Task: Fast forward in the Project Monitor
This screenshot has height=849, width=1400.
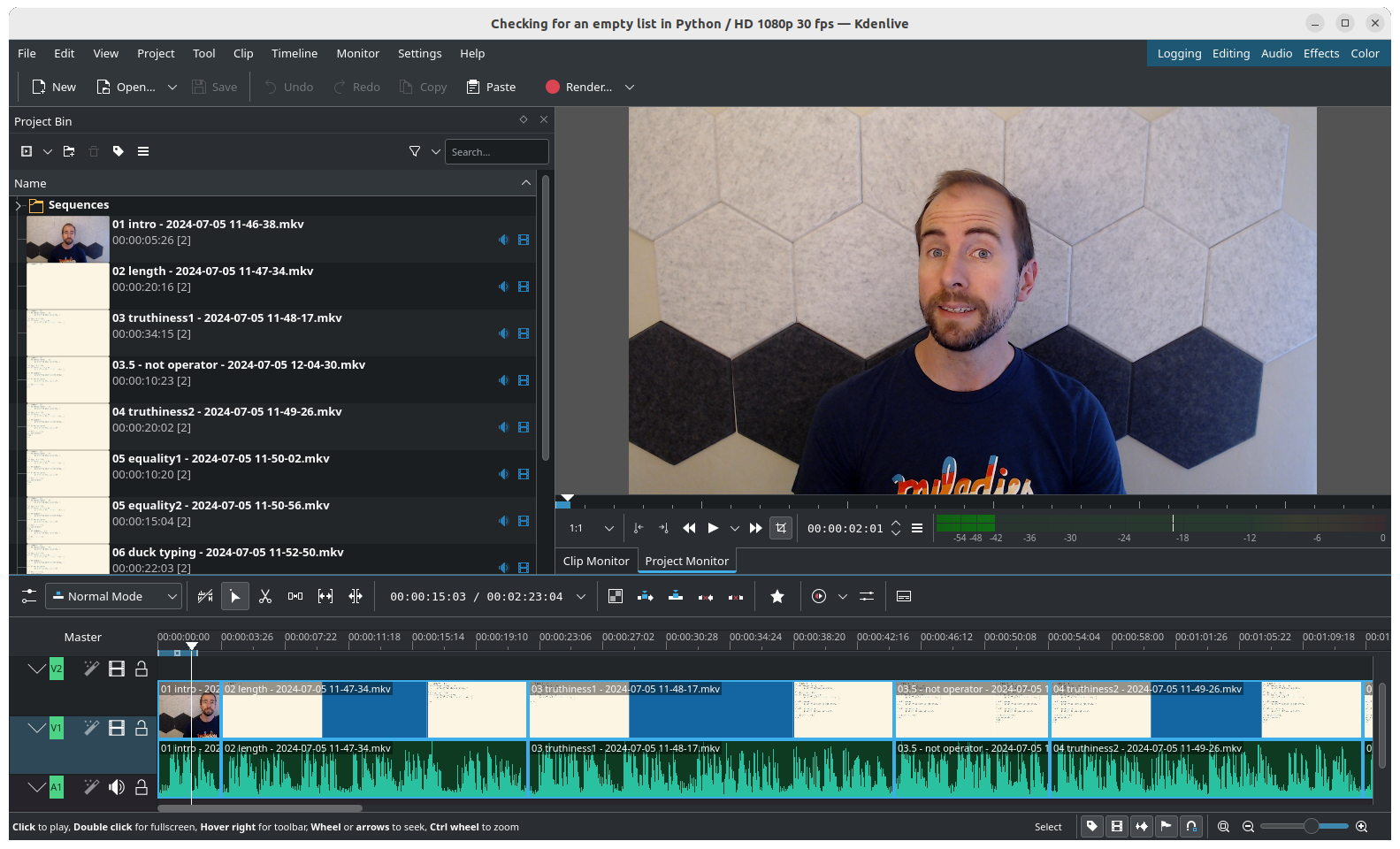Action: click(x=755, y=528)
